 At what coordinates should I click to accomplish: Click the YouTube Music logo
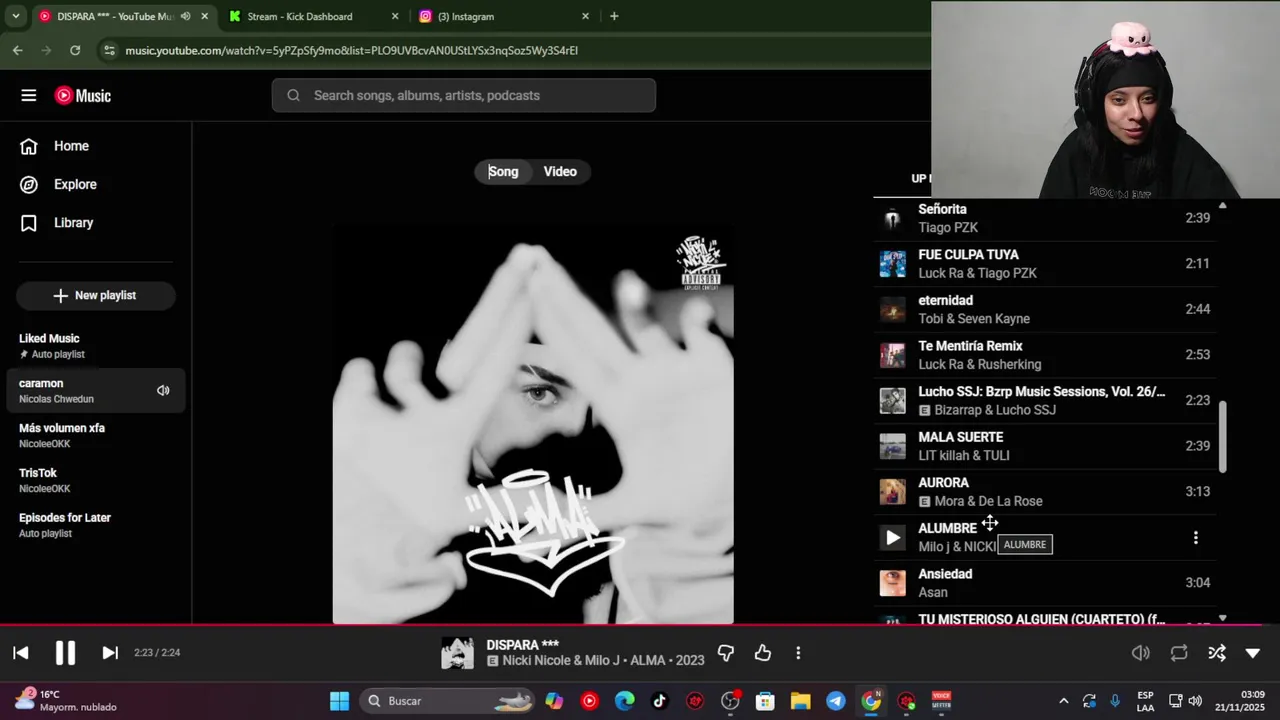(83, 96)
